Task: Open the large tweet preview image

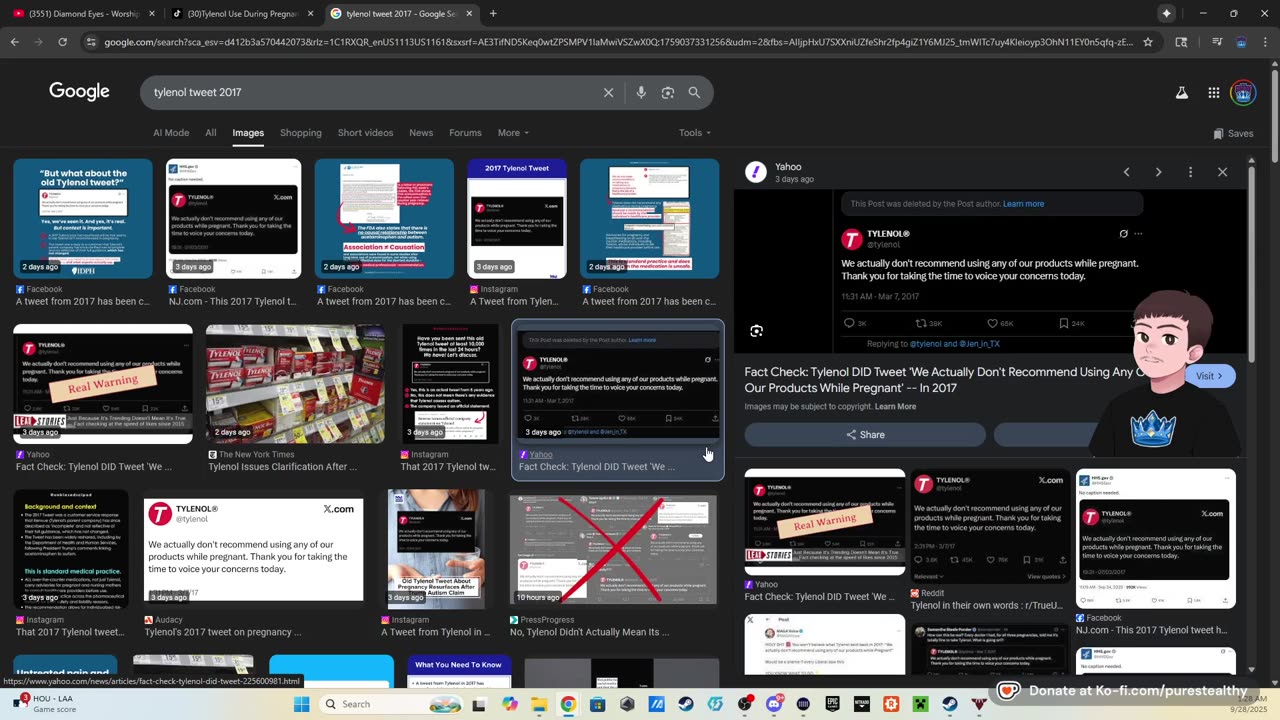Action: [990, 272]
